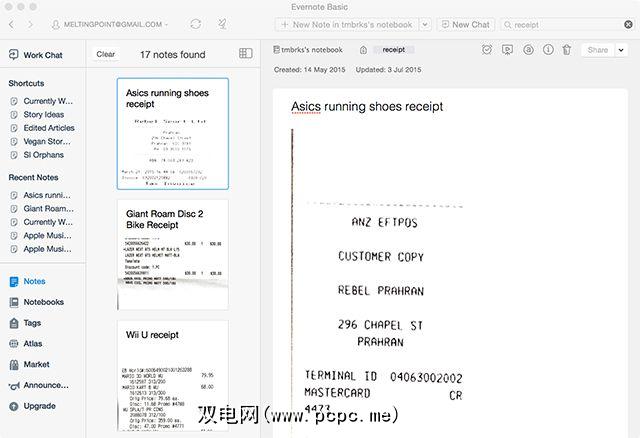Screen dimensions: 640x438
Task: Click the Work Chat icon
Action: (13, 55)
